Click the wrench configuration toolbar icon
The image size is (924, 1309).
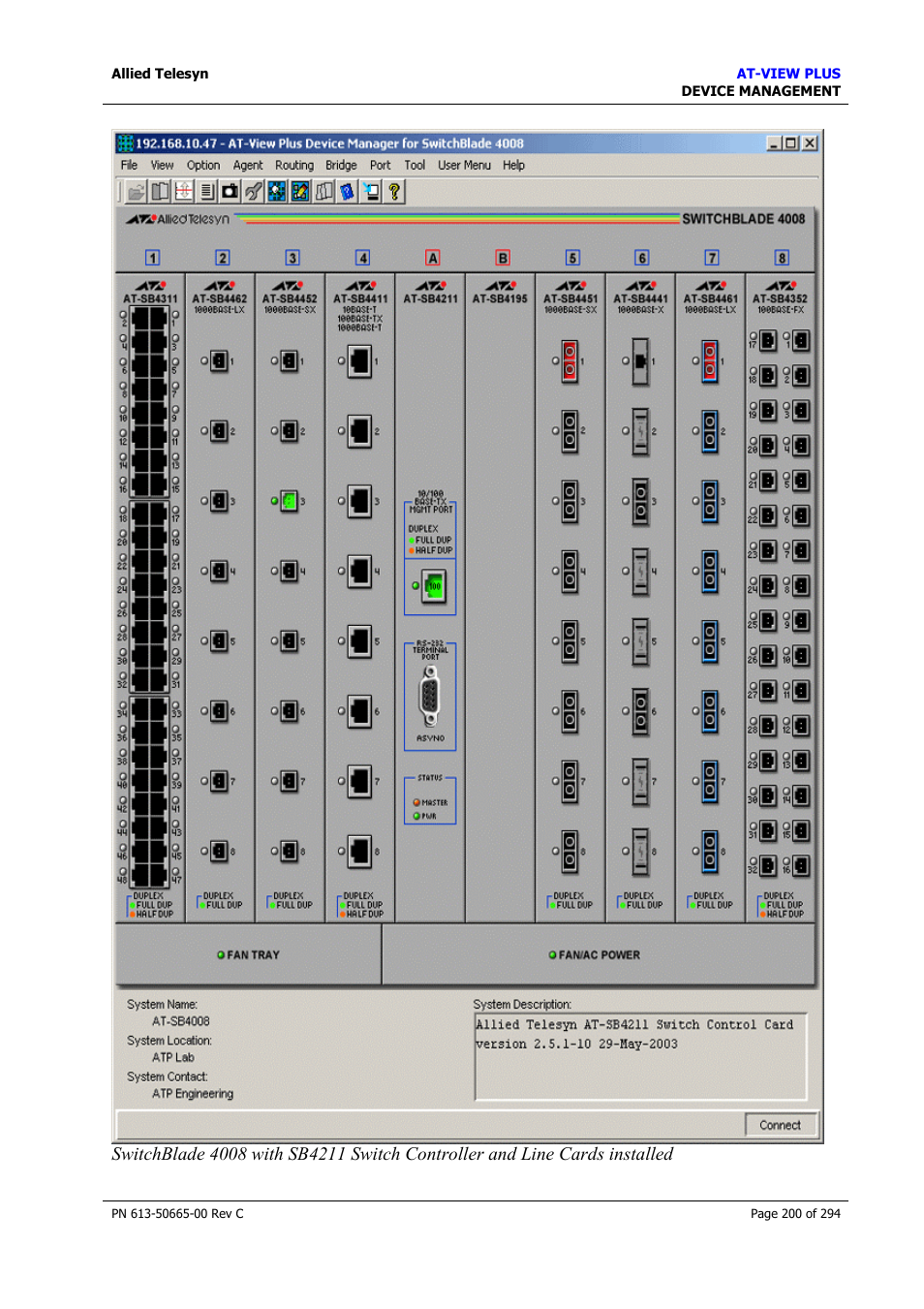(x=254, y=192)
